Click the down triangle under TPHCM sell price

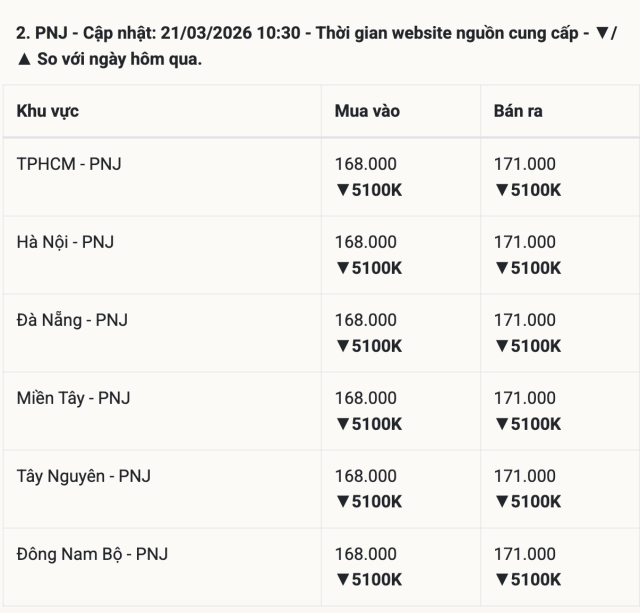point(501,190)
